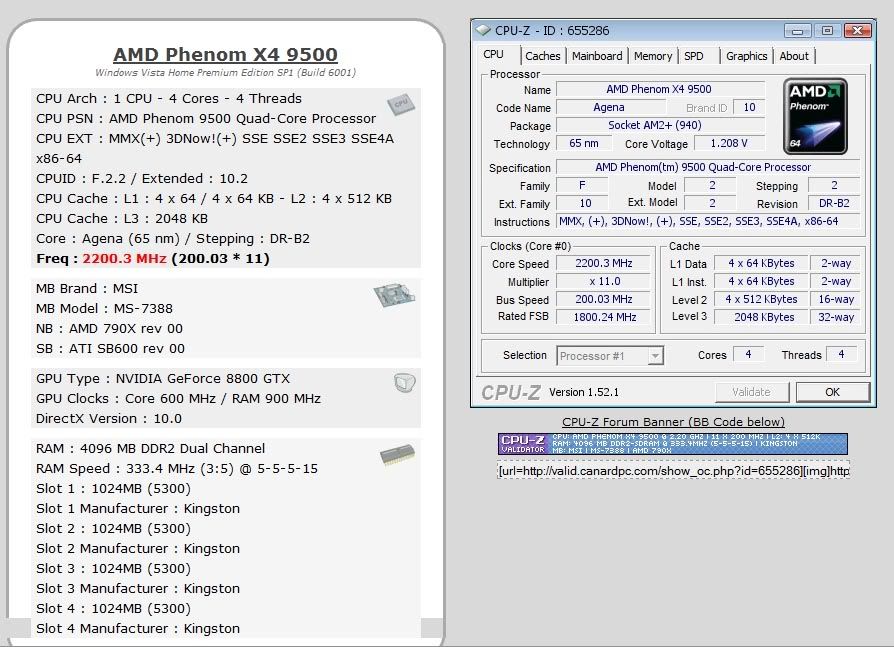The width and height of the screenshot is (894, 647).
Task: Click the Specification field in CPU-Z
Action: [x=708, y=167]
